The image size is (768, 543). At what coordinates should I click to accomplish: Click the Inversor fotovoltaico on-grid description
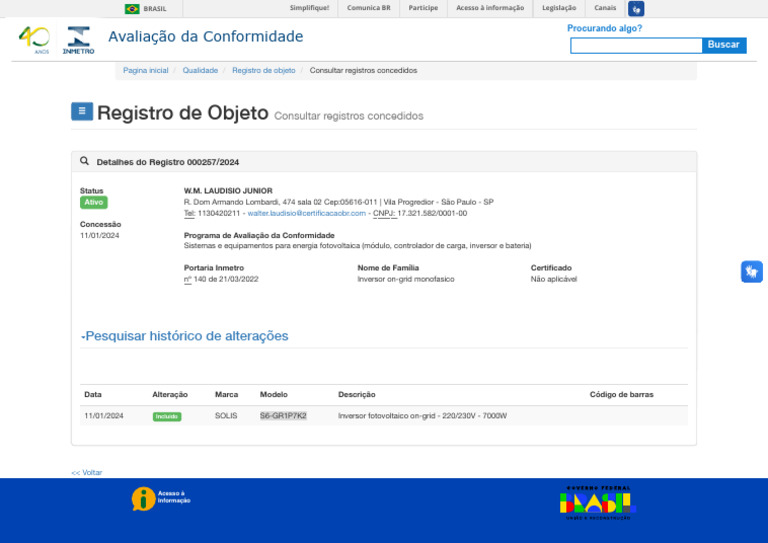pyautogui.click(x=422, y=416)
